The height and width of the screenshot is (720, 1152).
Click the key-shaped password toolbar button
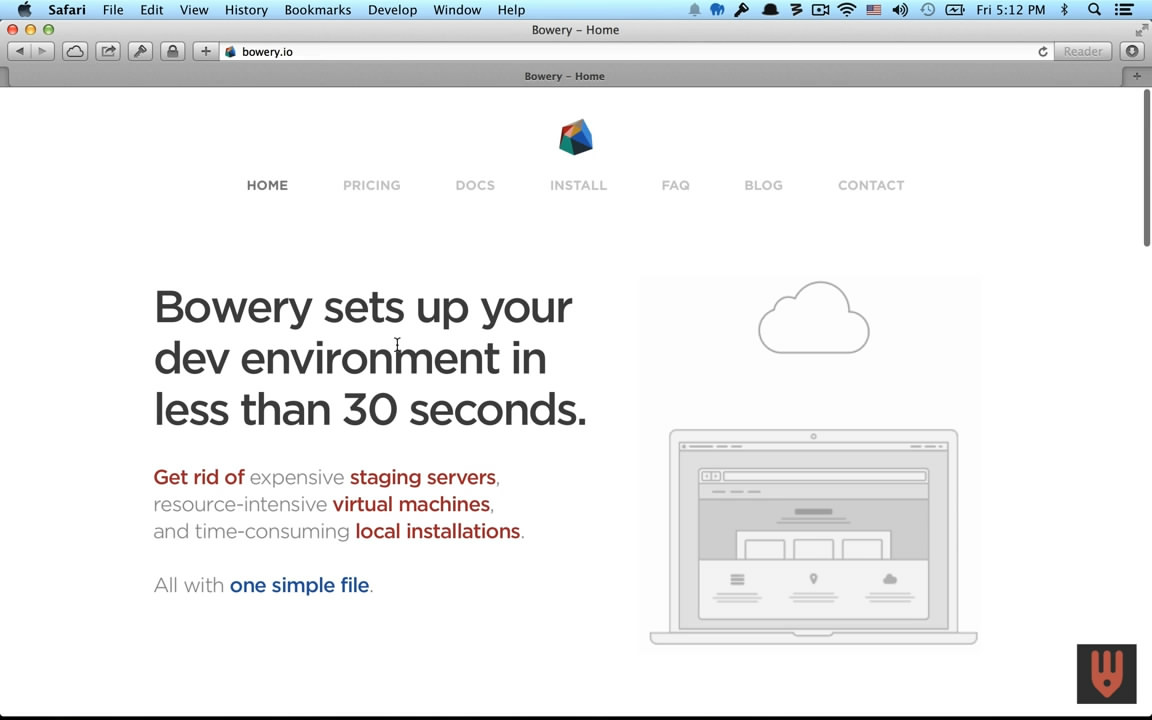140,51
